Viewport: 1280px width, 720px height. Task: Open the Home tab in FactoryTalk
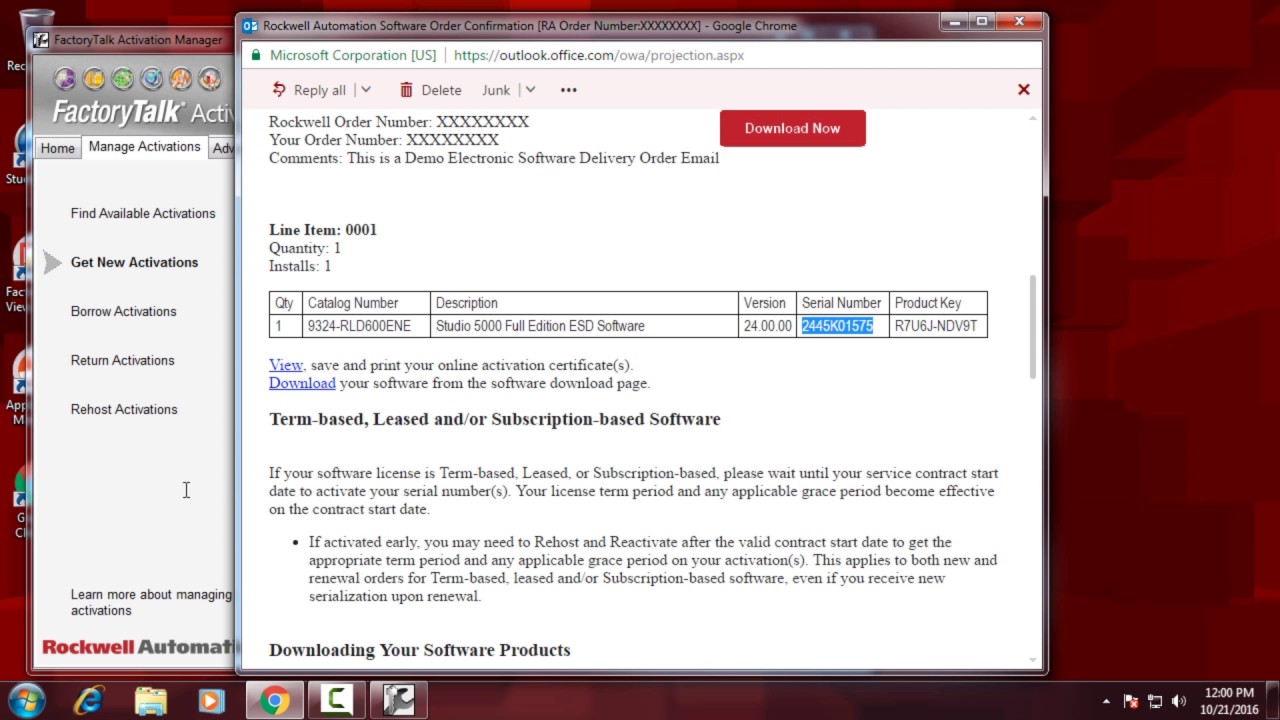coord(57,148)
